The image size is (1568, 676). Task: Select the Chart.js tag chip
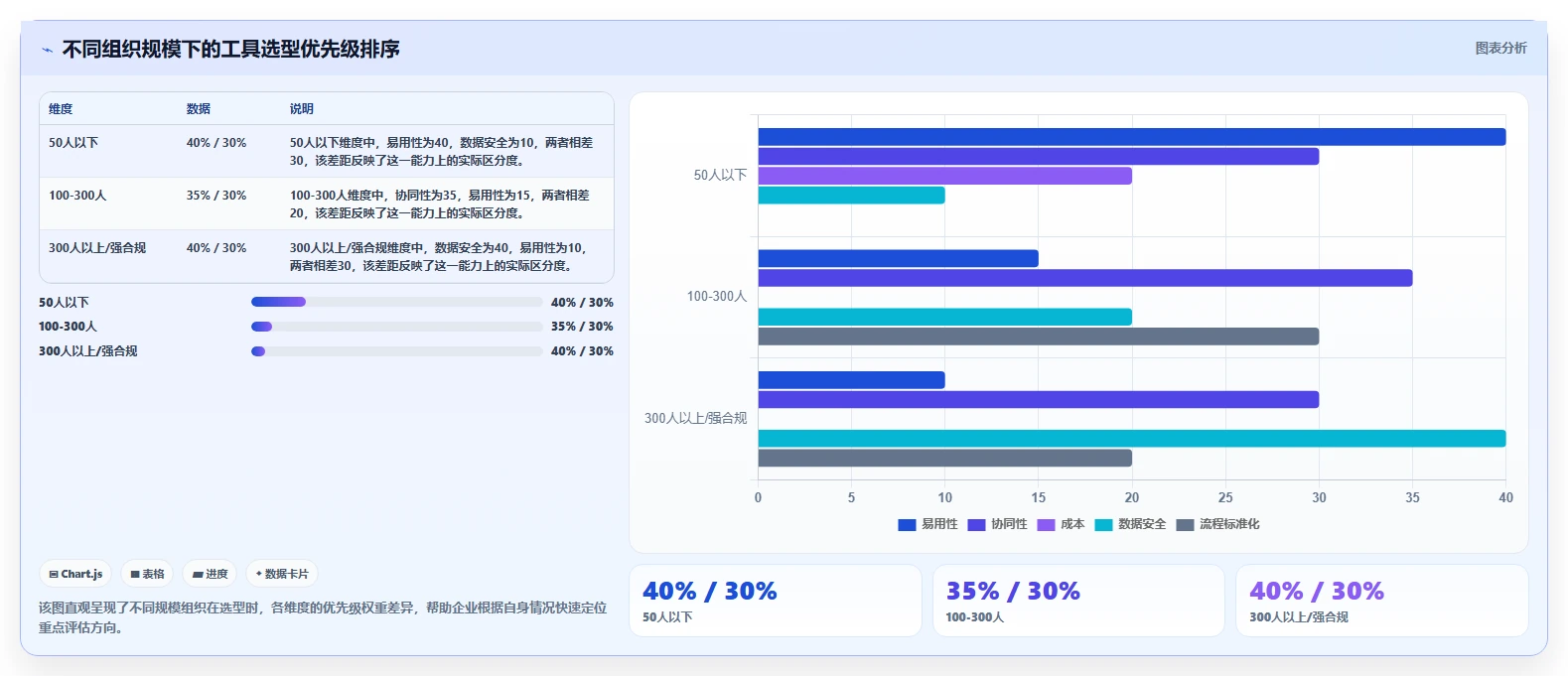[x=75, y=574]
